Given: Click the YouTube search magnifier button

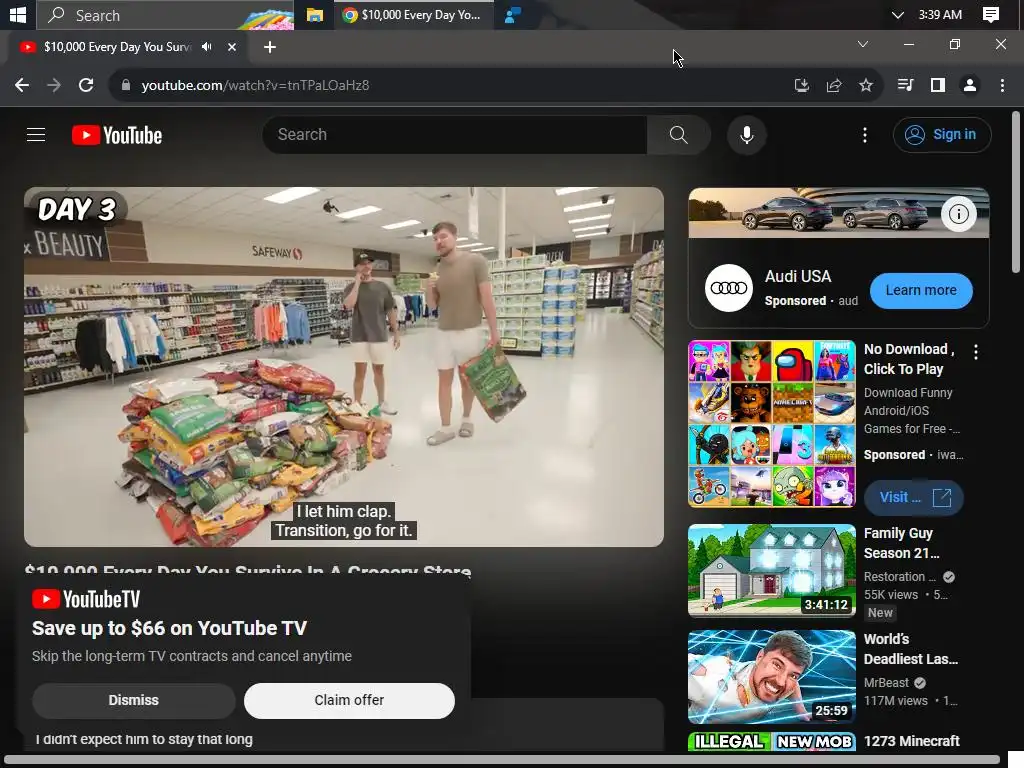Looking at the screenshot, I should (x=679, y=135).
